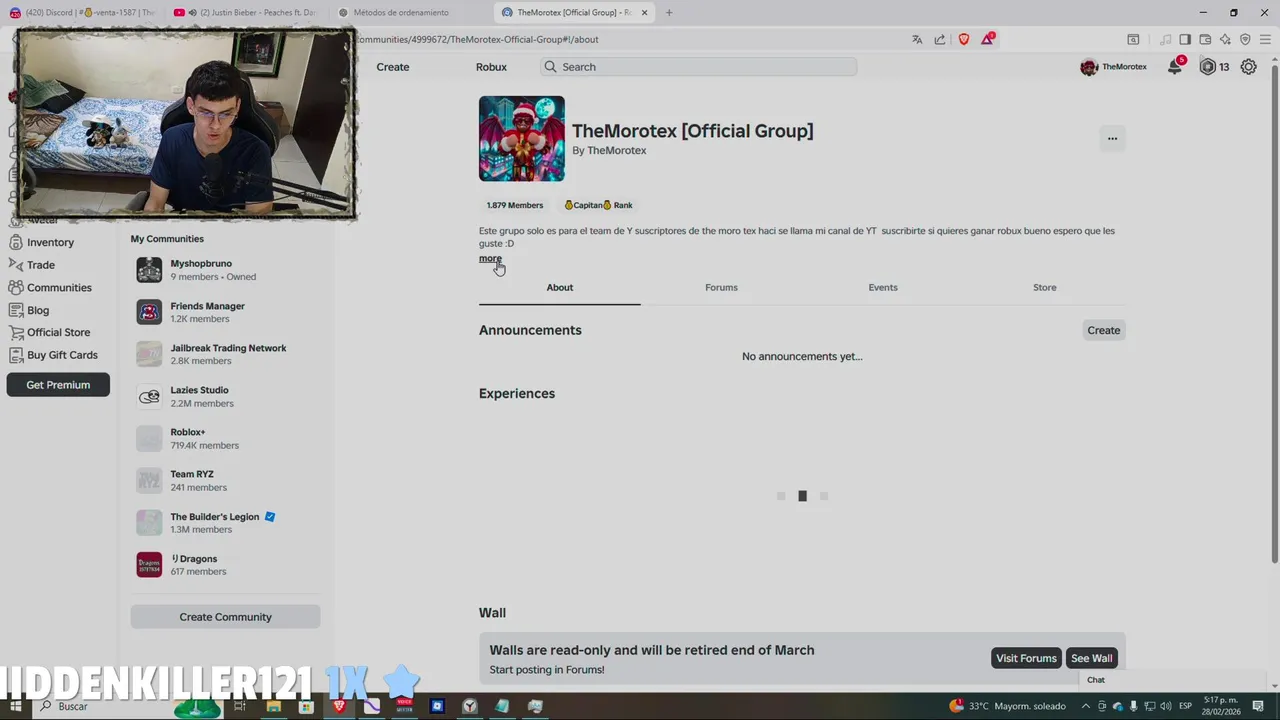Open the group's three-dot options menu
Image resolution: width=1280 pixels, height=720 pixels.
(1112, 139)
